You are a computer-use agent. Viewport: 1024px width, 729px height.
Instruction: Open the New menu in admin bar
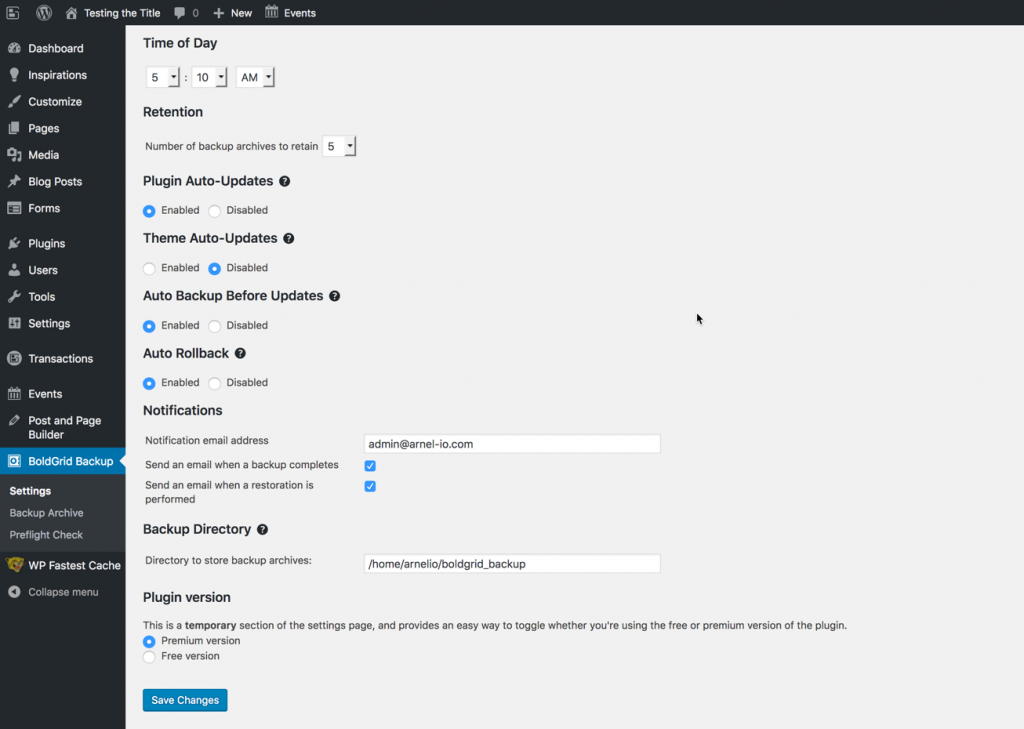pyautogui.click(x=231, y=12)
